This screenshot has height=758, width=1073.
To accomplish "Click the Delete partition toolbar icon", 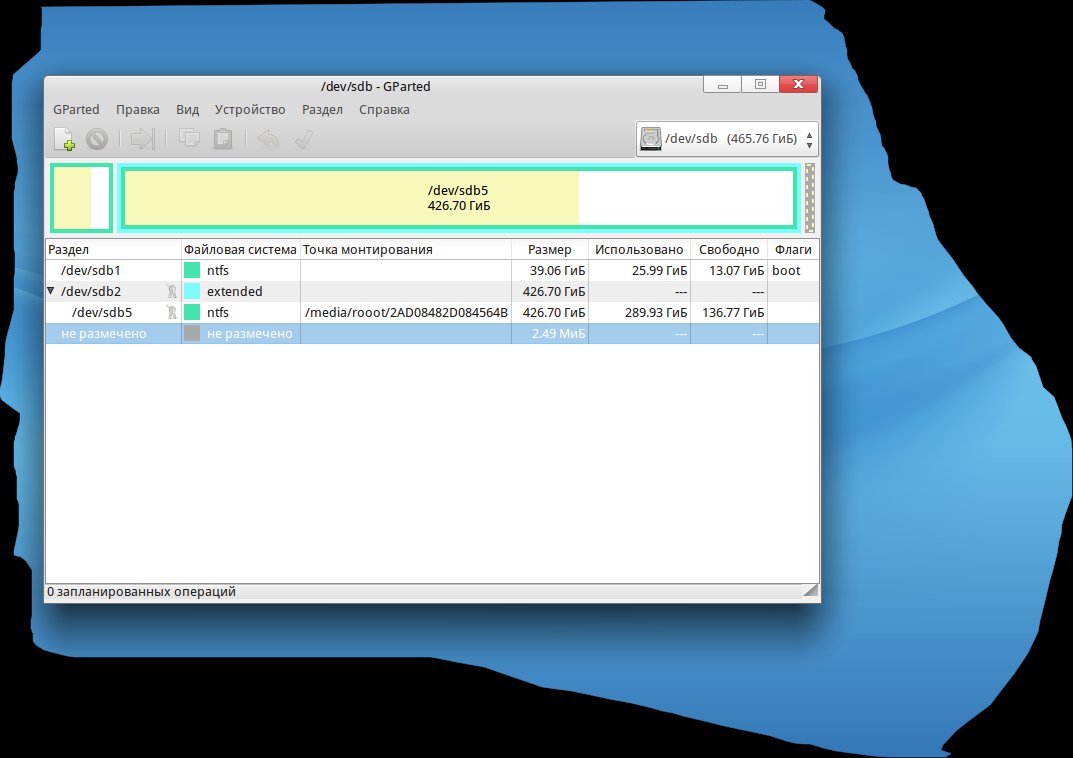I will (x=97, y=140).
